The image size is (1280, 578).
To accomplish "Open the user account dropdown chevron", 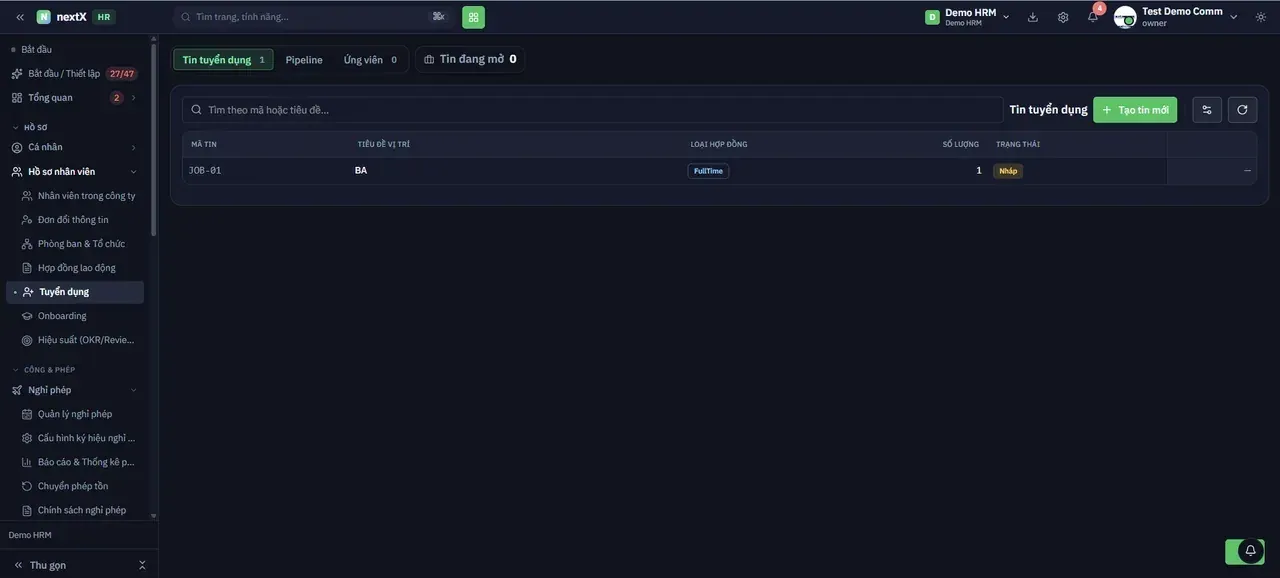I will click(x=1233, y=17).
